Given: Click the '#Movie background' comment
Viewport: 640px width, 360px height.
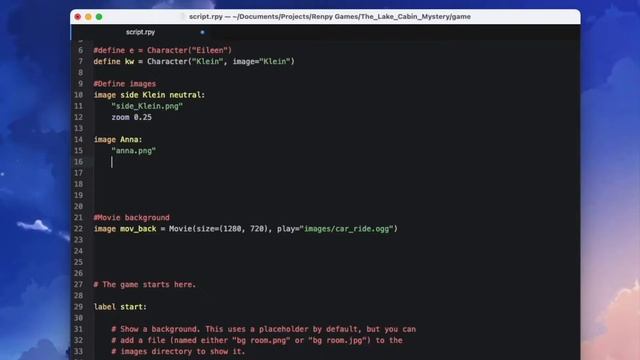Looking at the screenshot, I should [131, 218].
